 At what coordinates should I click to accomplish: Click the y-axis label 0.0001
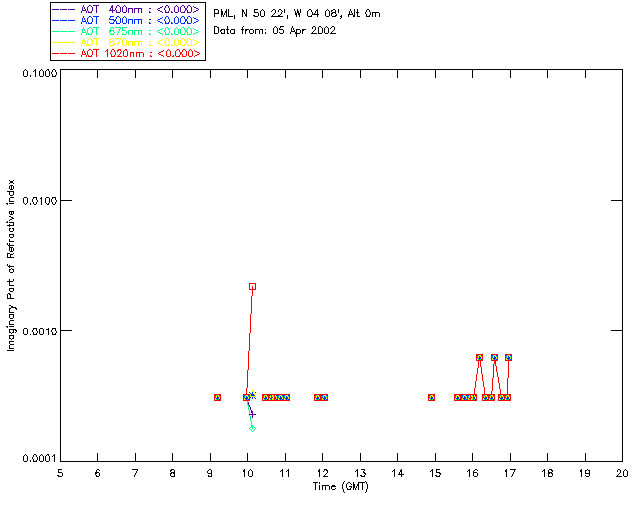[x=40, y=459]
